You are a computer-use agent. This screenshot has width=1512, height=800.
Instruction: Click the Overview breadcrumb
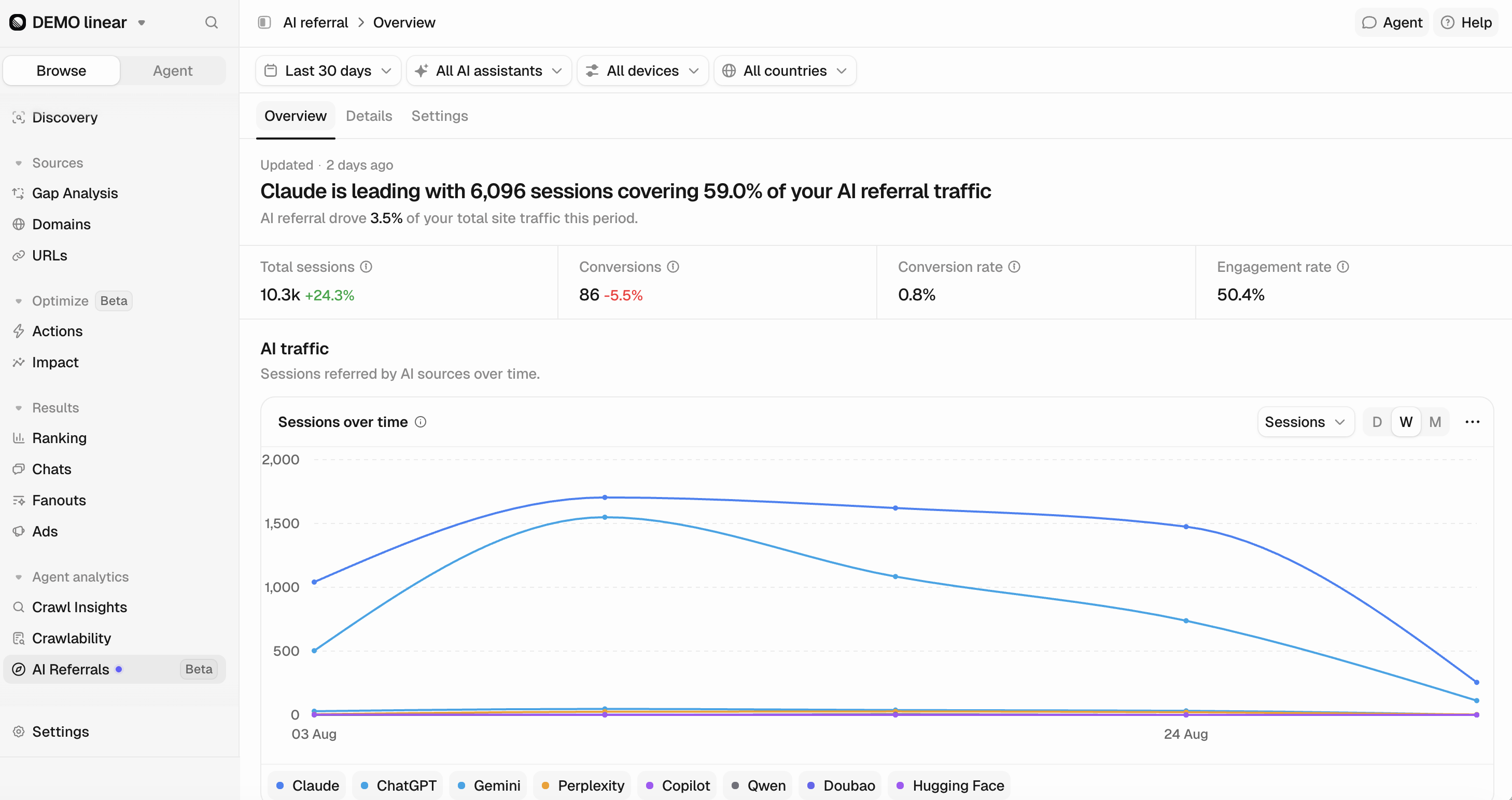click(x=404, y=22)
